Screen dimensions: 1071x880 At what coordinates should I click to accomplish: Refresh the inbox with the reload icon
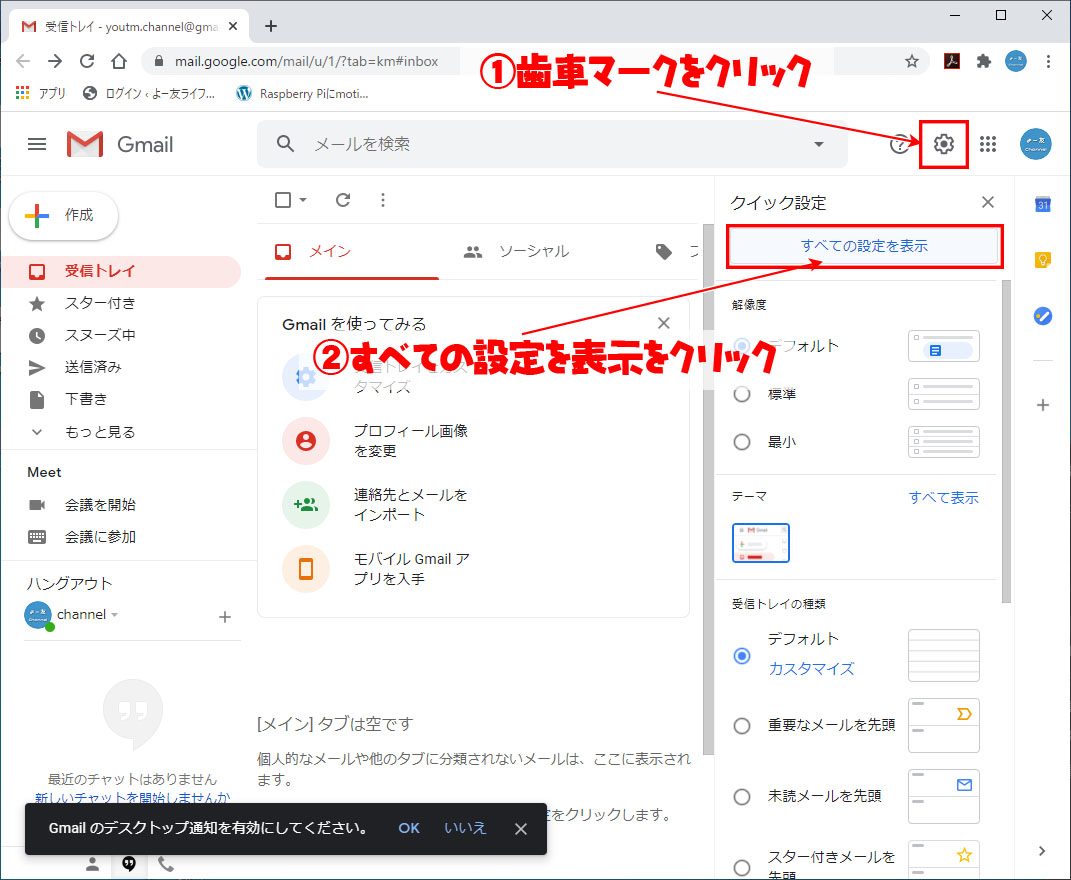[x=342, y=200]
